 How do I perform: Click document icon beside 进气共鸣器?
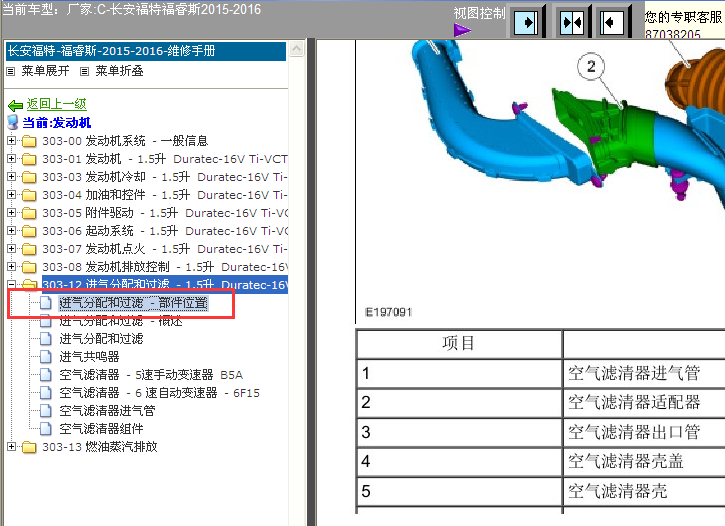[45, 357]
